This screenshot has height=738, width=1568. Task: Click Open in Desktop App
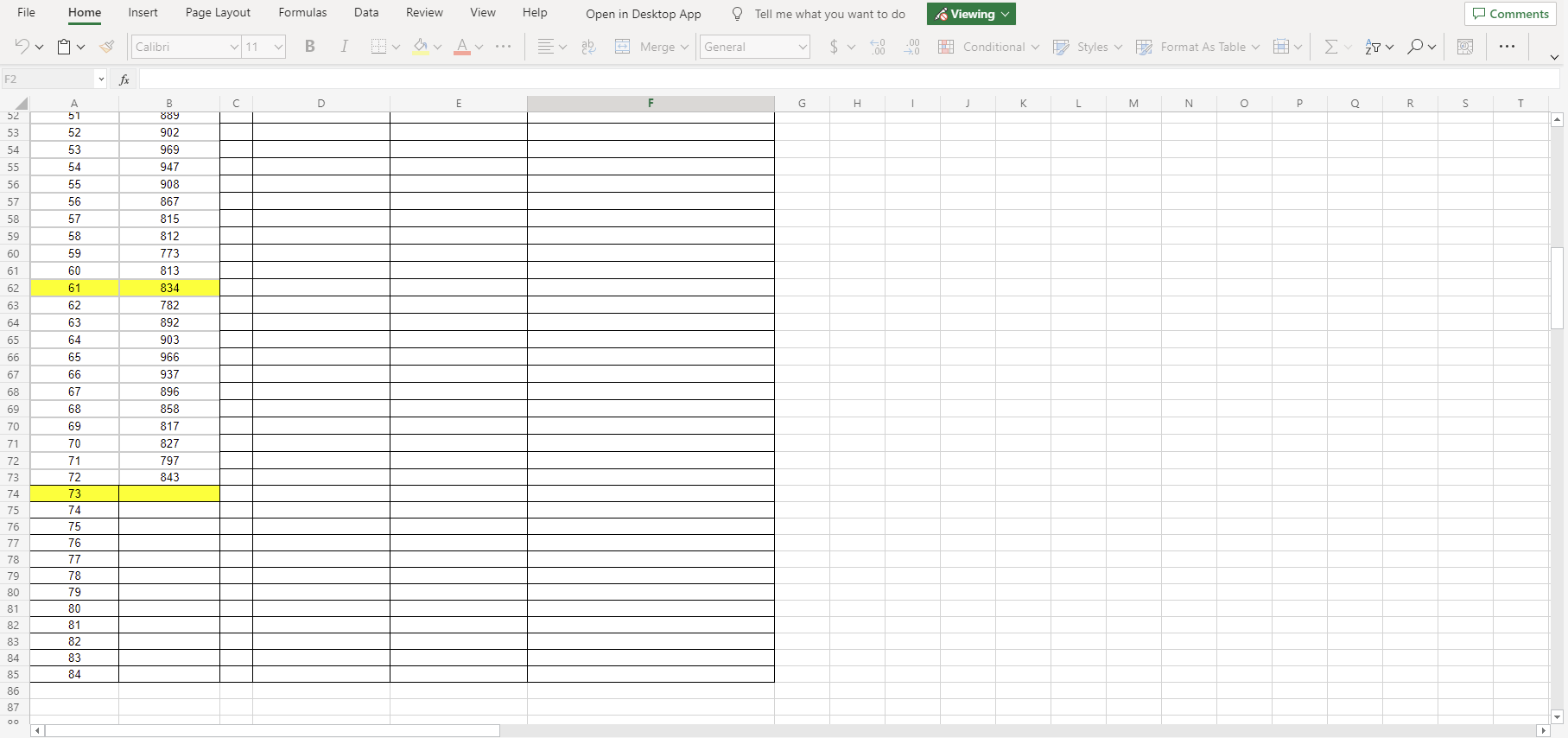pyautogui.click(x=644, y=14)
